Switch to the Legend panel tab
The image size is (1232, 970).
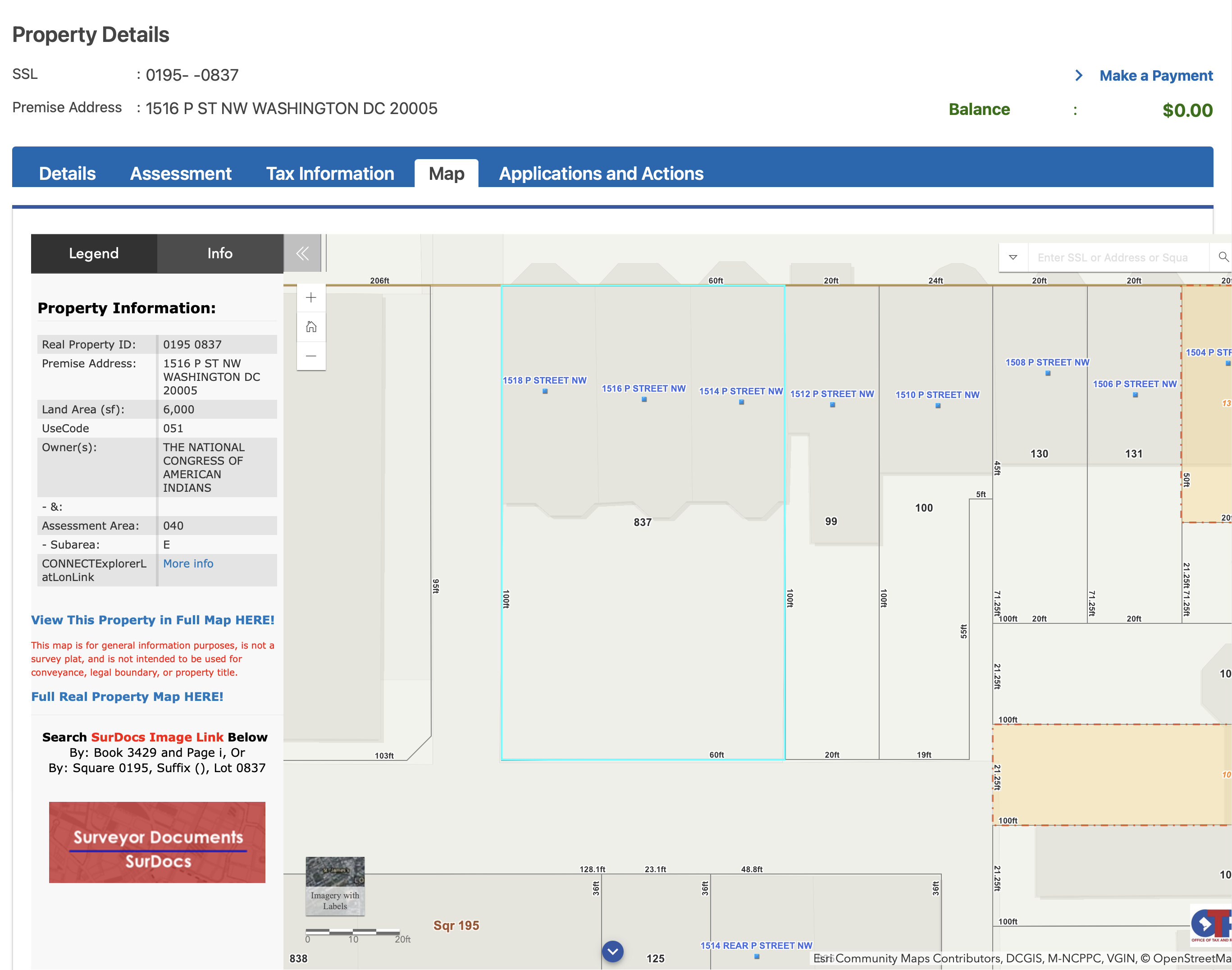click(94, 253)
